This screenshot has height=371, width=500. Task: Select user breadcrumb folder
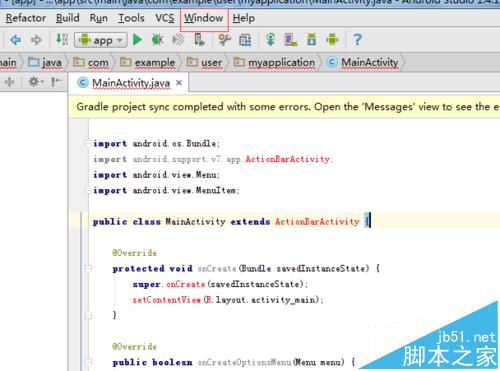204,62
